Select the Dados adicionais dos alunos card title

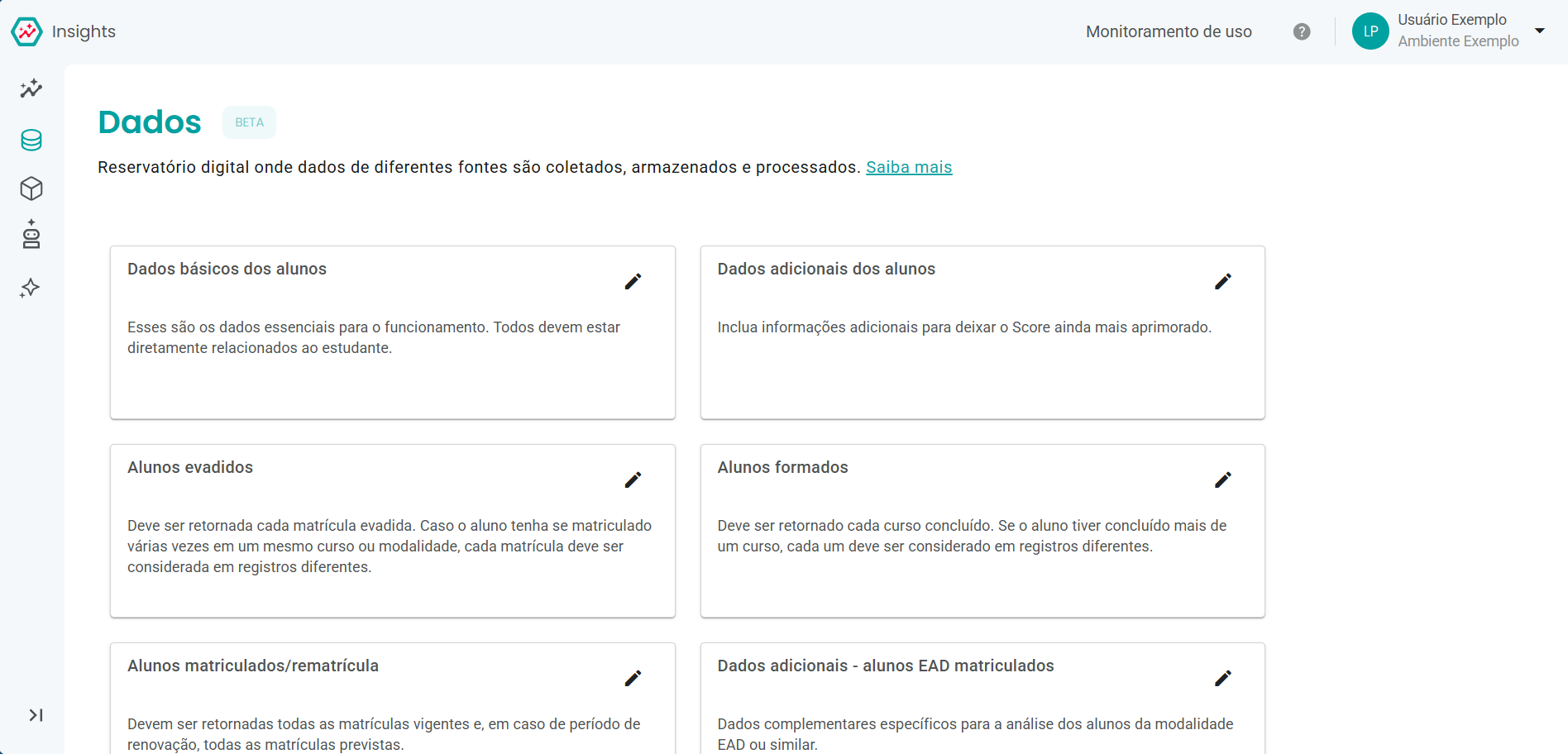pos(826,269)
